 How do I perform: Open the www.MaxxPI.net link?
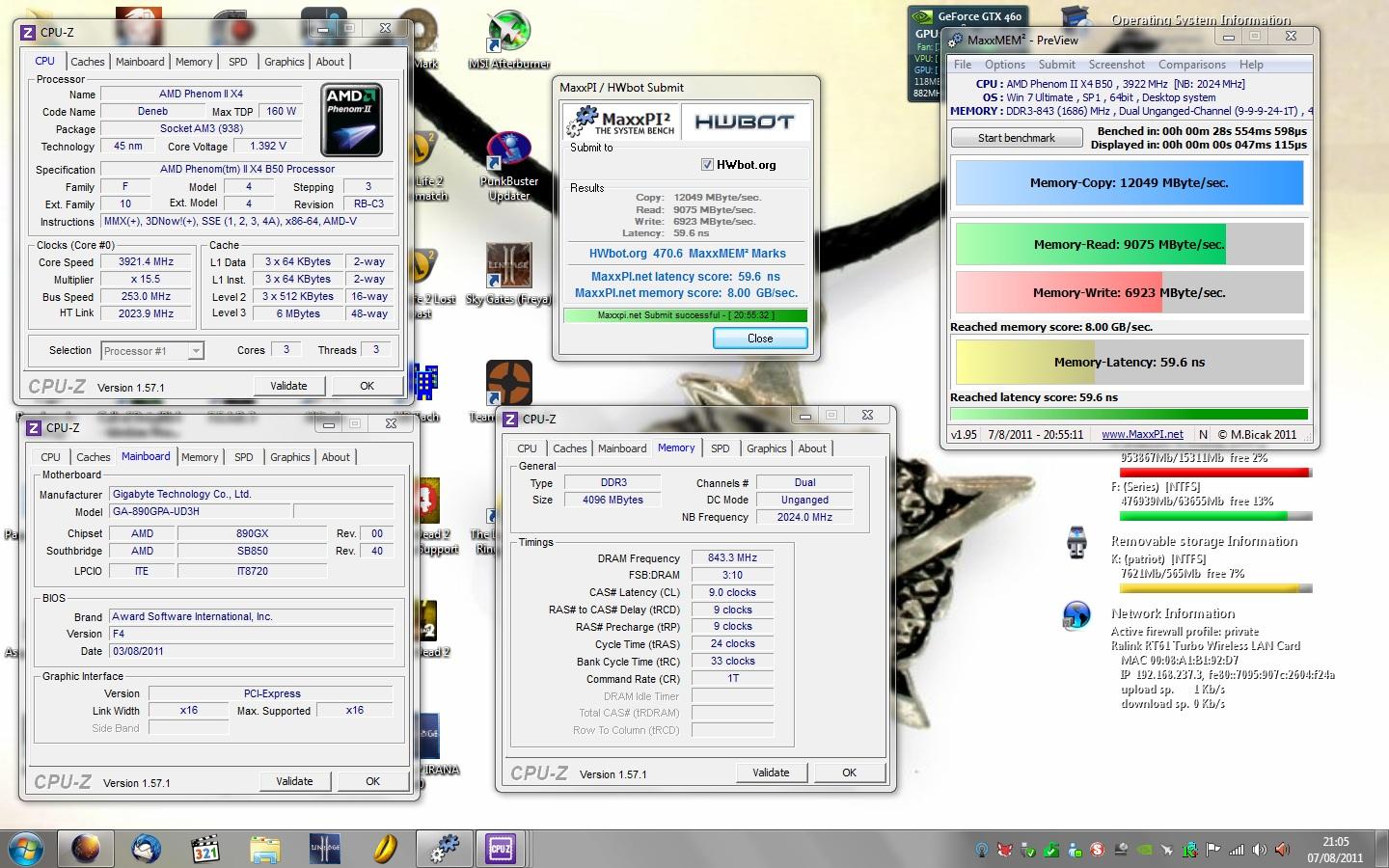(x=1142, y=434)
